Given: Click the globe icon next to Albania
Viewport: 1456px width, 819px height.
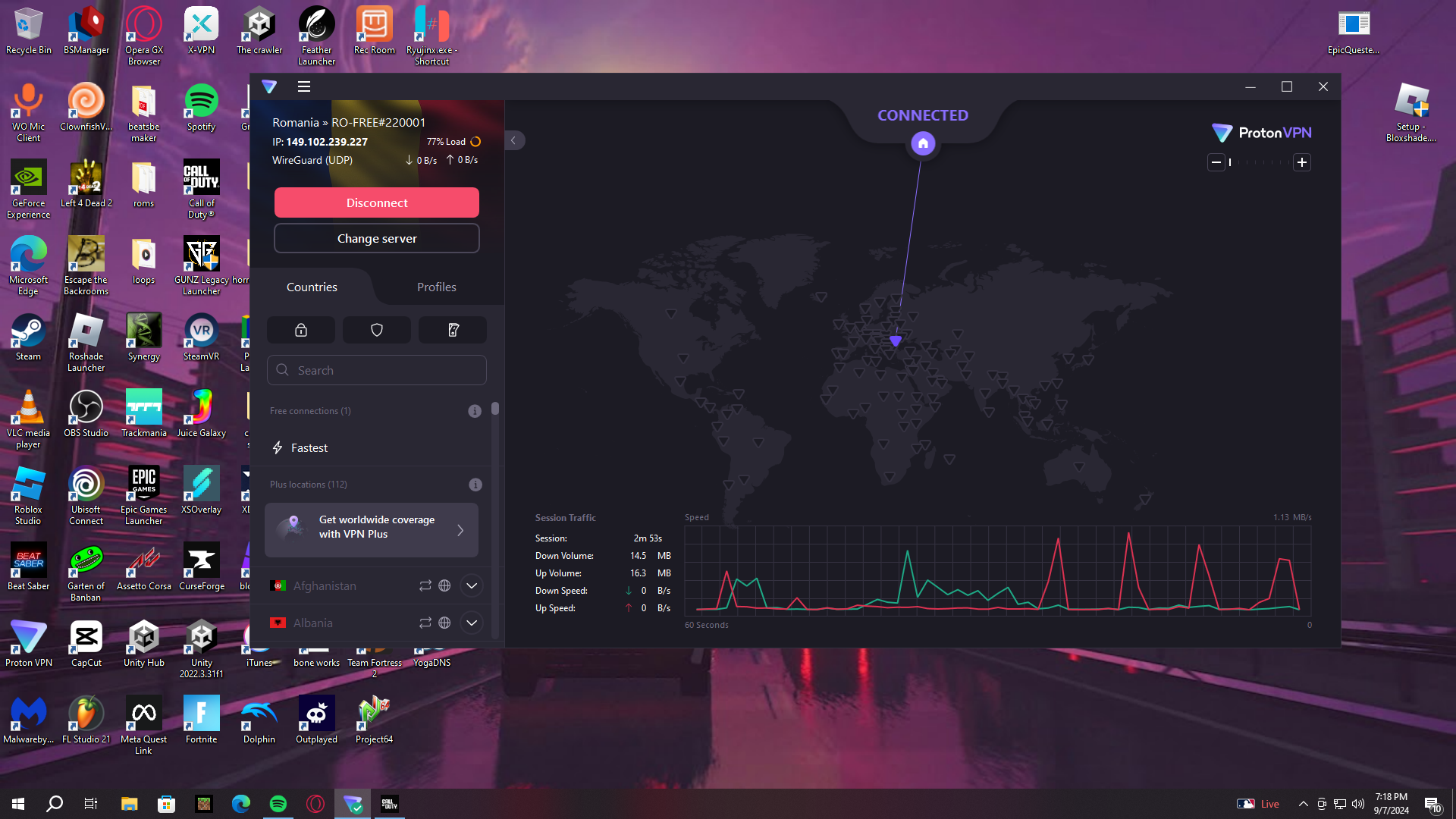Looking at the screenshot, I should tap(445, 623).
